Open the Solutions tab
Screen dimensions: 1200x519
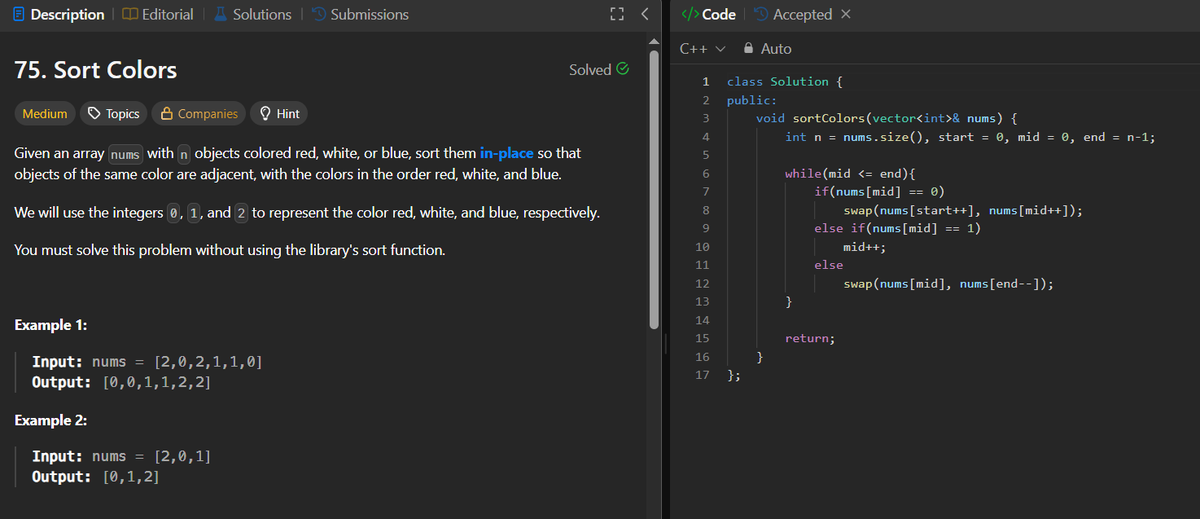(251, 14)
